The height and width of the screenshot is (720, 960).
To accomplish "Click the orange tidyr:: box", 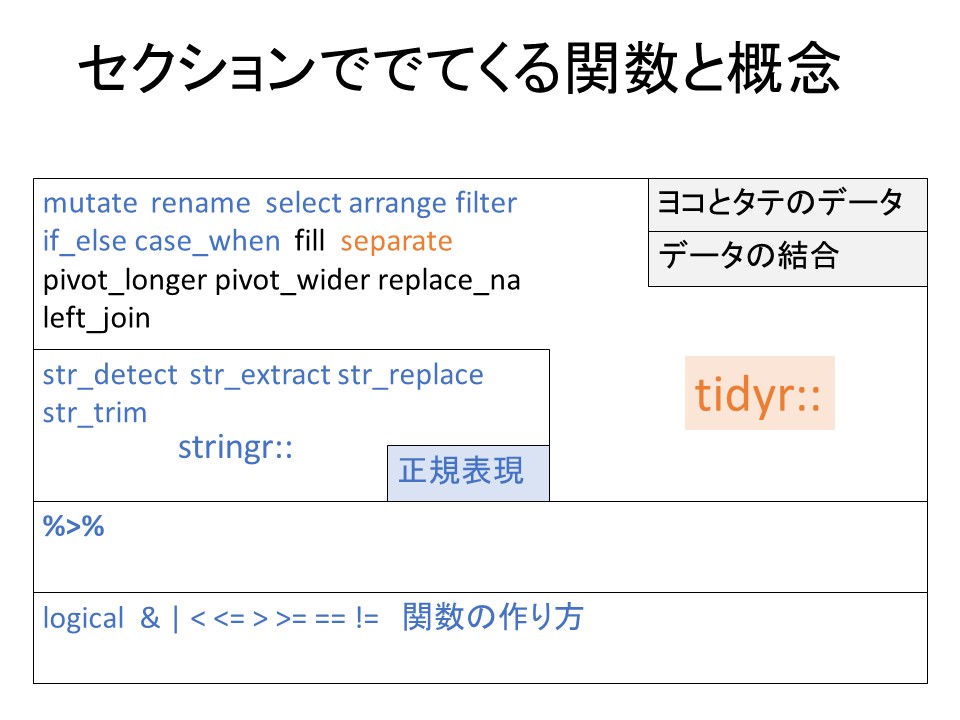I will click(x=759, y=396).
